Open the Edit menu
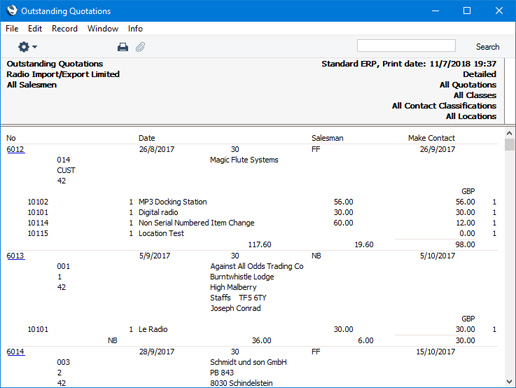Viewport: 516px width, 388px height. pyautogui.click(x=35, y=29)
